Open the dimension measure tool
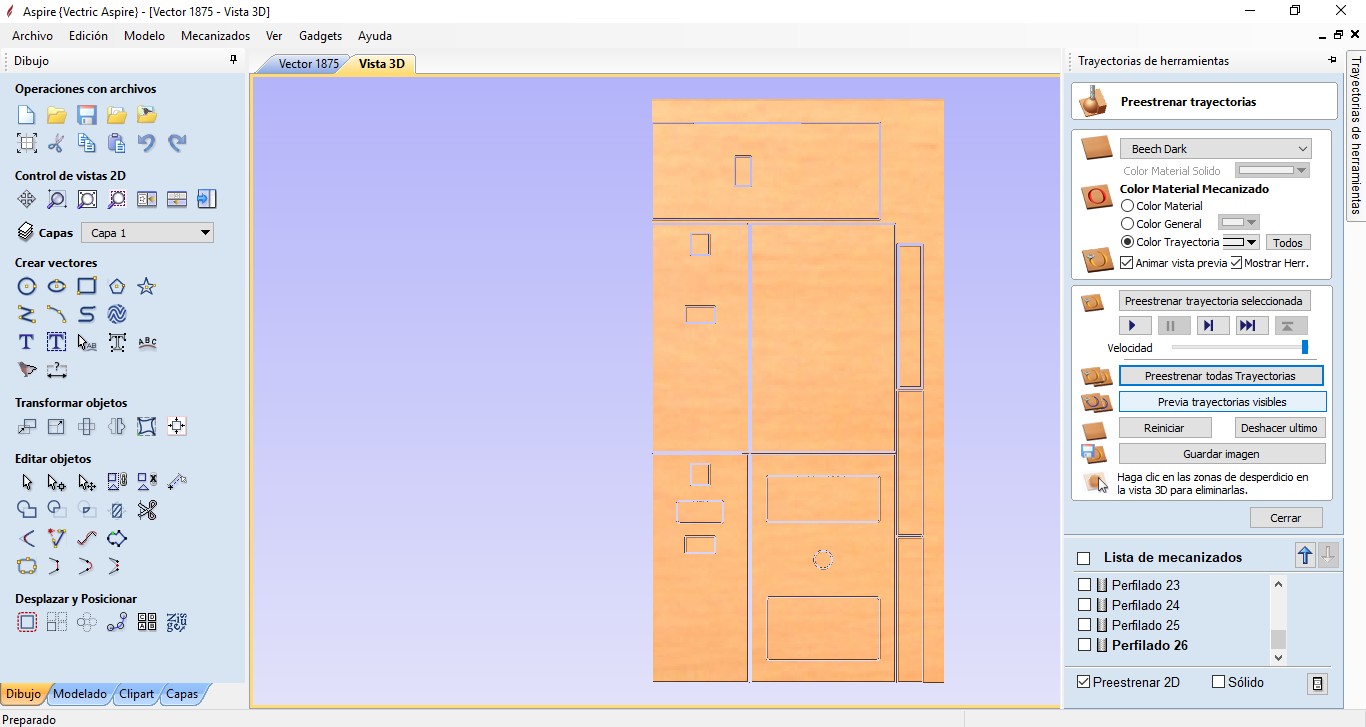Image resolution: width=1366 pixels, height=727 pixels. coord(57,370)
